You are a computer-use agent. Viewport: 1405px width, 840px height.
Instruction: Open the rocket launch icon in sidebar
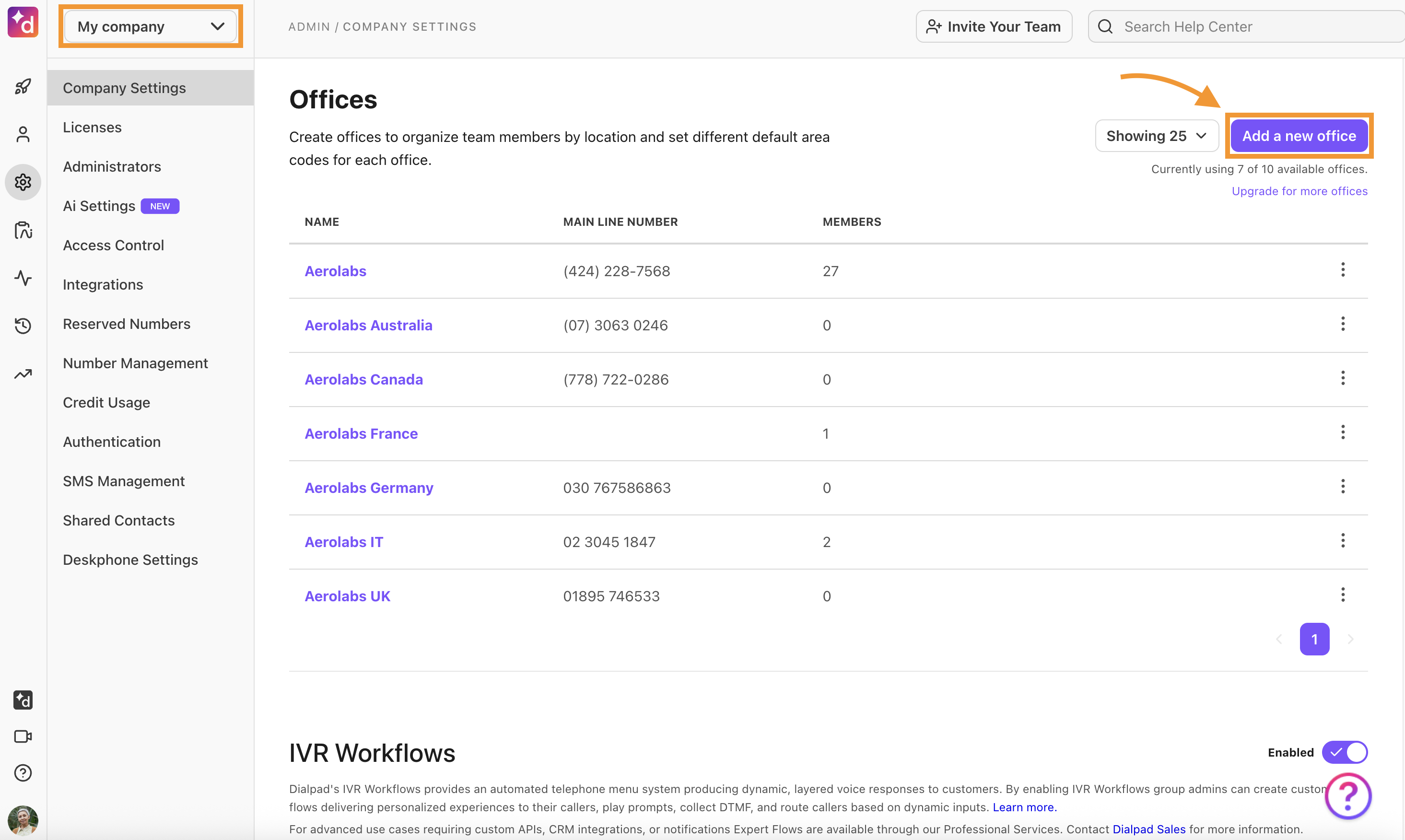click(x=23, y=87)
